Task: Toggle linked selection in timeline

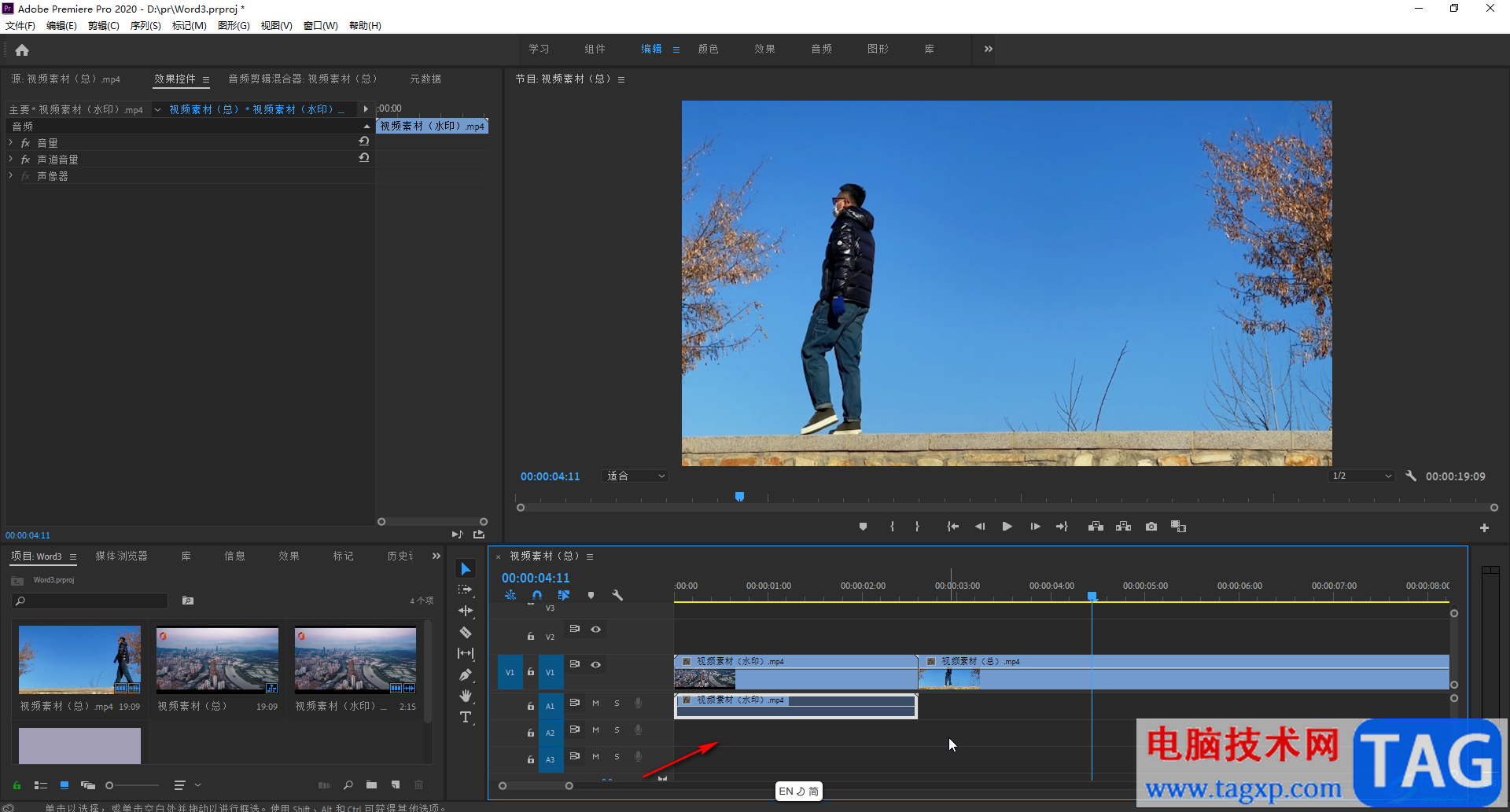Action: (563, 595)
